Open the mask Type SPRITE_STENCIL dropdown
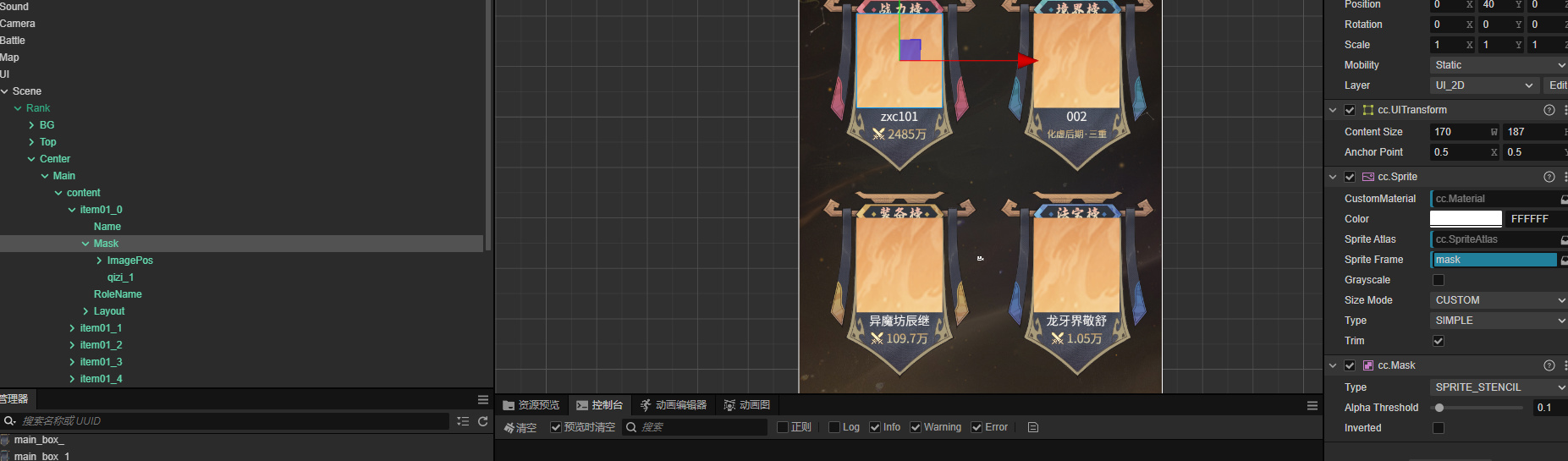 pos(1499,387)
